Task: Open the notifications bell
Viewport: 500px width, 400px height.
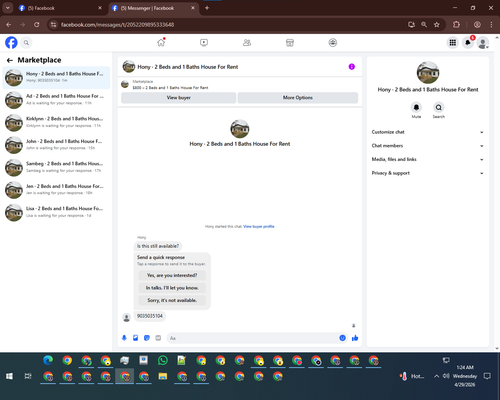Action: point(468,43)
